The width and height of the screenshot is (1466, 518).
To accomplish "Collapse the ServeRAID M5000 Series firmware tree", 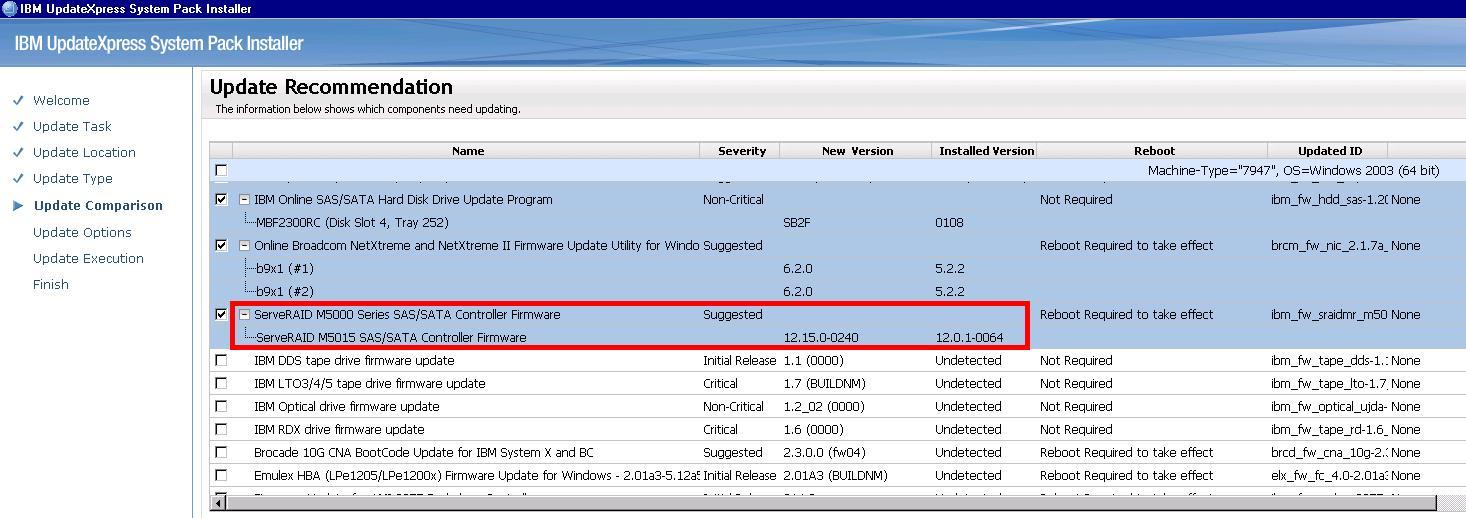I will tap(244, 314).
